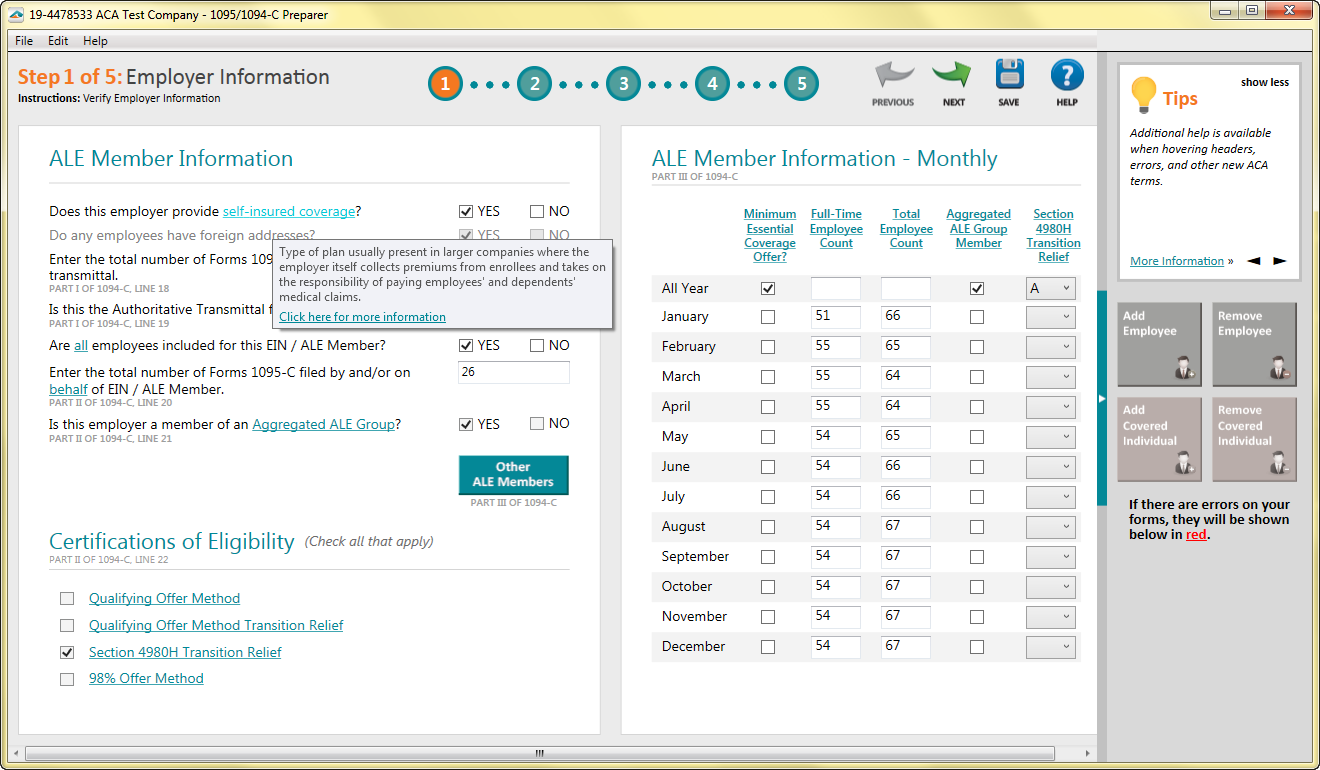Click the total Forms 1095-C field showing 26
Image resolution: width=1320 pixels, height=770 pixels.
click(x=513, y=371)
